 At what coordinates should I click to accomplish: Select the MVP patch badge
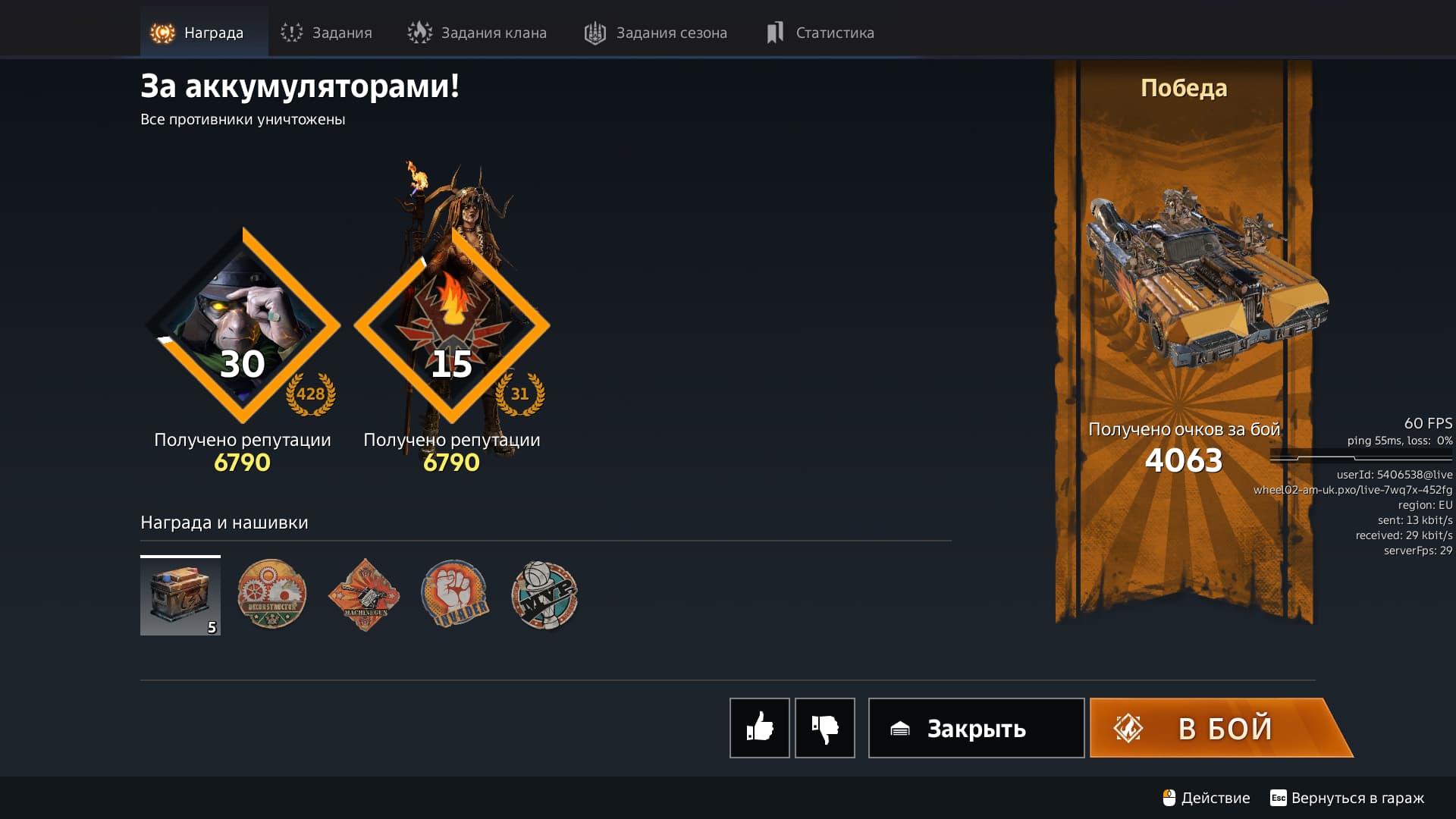(x=544, y=595)
